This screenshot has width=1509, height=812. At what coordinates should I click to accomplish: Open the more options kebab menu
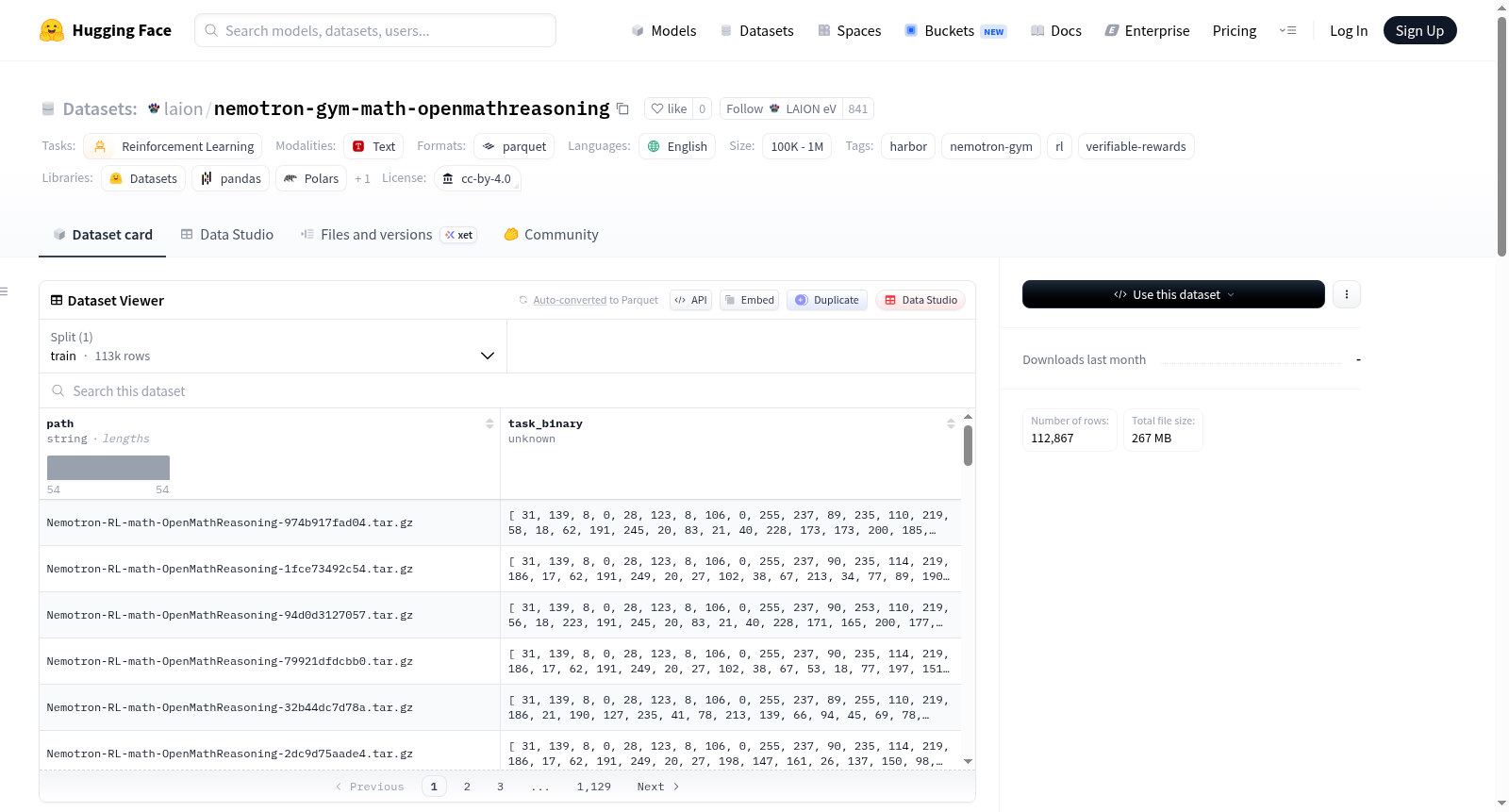pyautogui.click(x=1347, y=294)
